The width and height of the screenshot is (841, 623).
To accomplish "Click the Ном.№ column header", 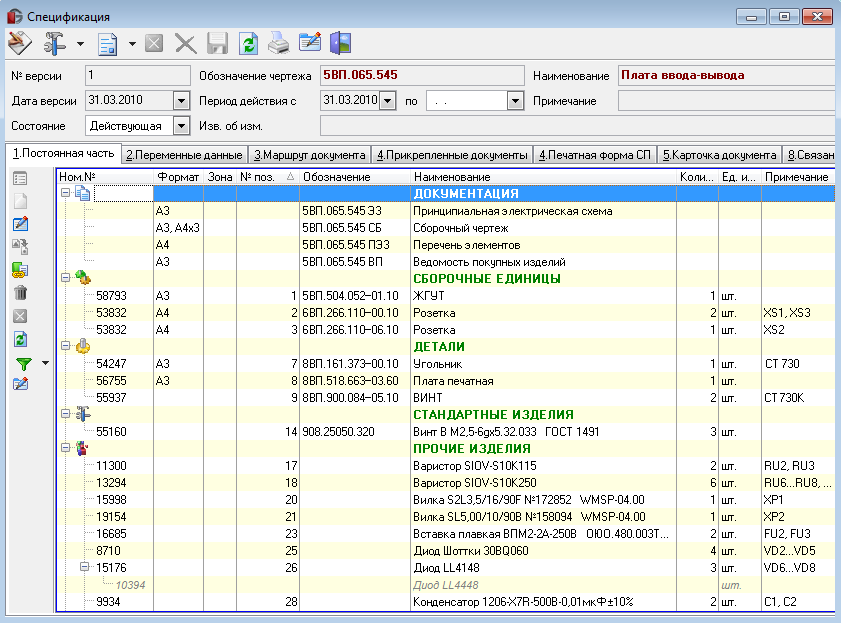I will click(105, 177).
